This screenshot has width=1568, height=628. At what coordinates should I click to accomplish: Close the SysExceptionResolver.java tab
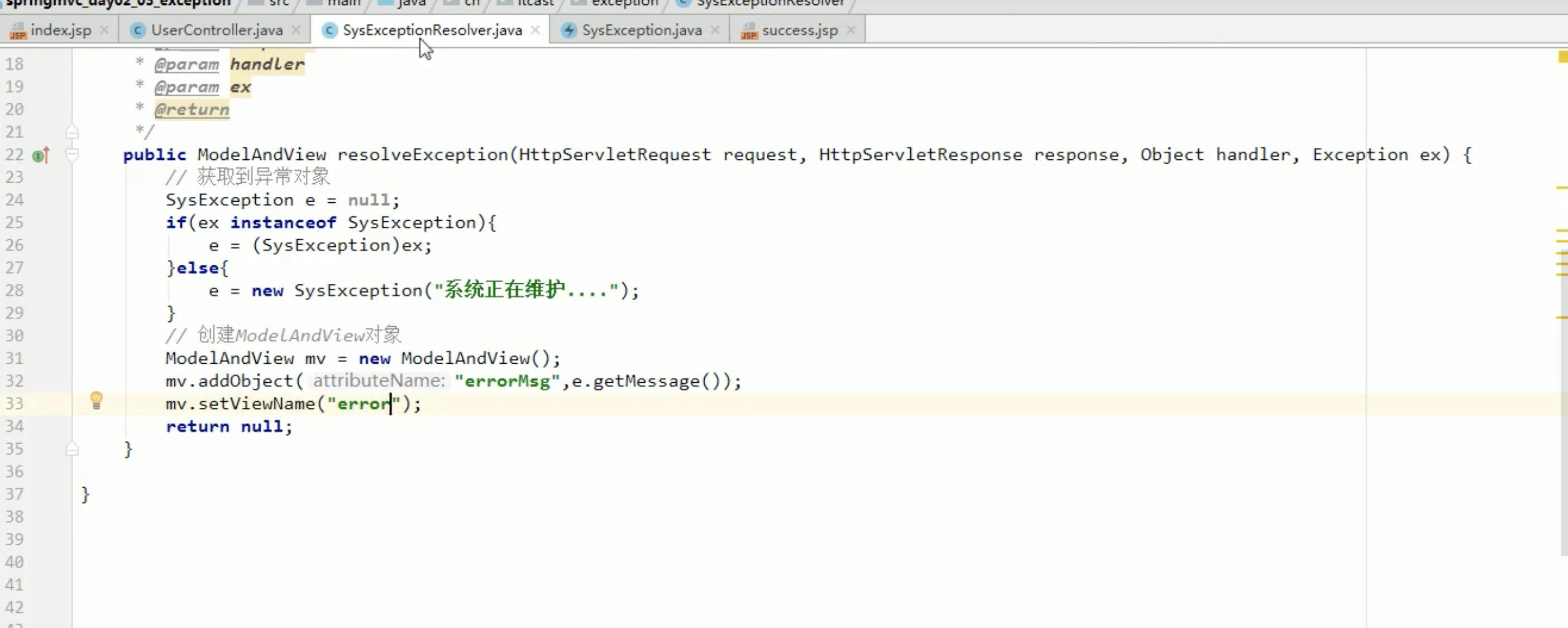[535, 30]
